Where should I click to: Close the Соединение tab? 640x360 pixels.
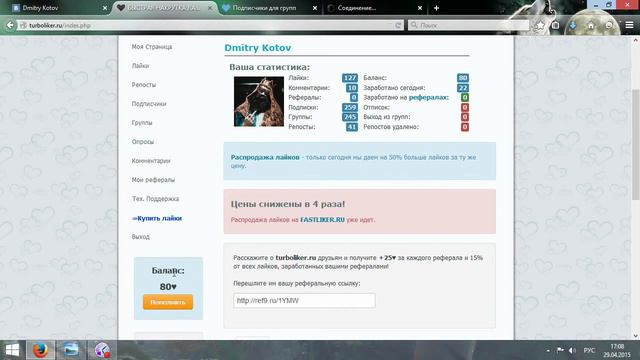pyautogui.click(x=420, y=8)
